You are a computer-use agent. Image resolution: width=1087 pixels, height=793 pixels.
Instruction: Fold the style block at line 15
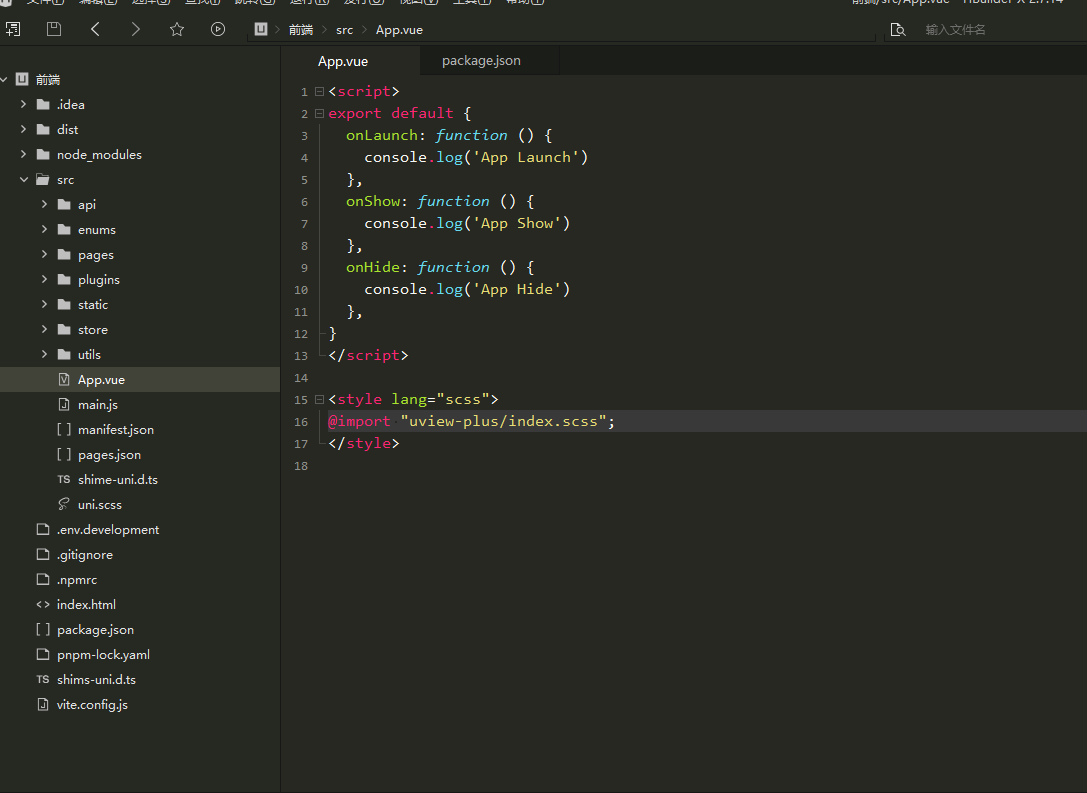(x=319, y=399)
